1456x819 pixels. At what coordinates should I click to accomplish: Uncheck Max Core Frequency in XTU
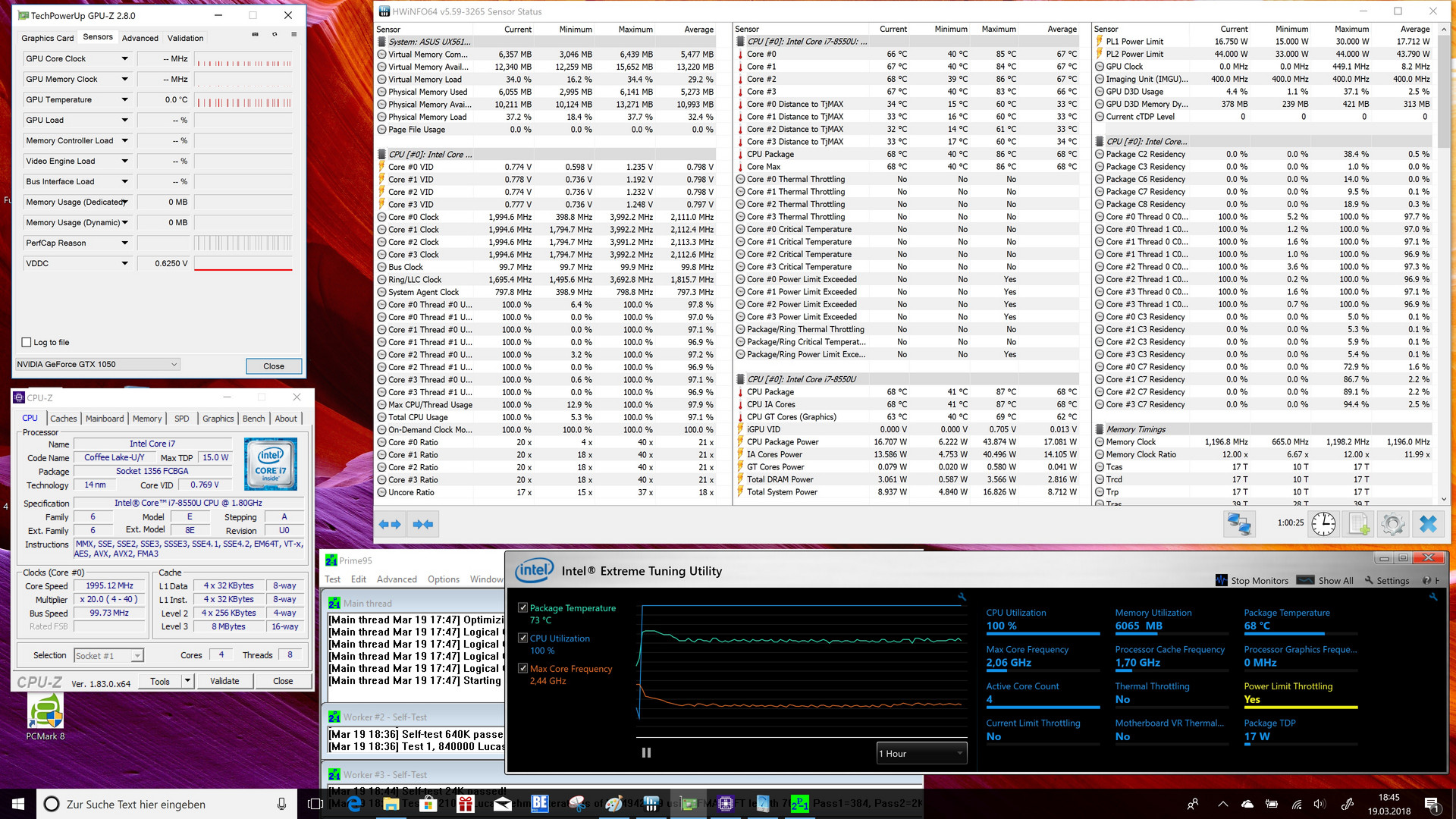[522, 669]
